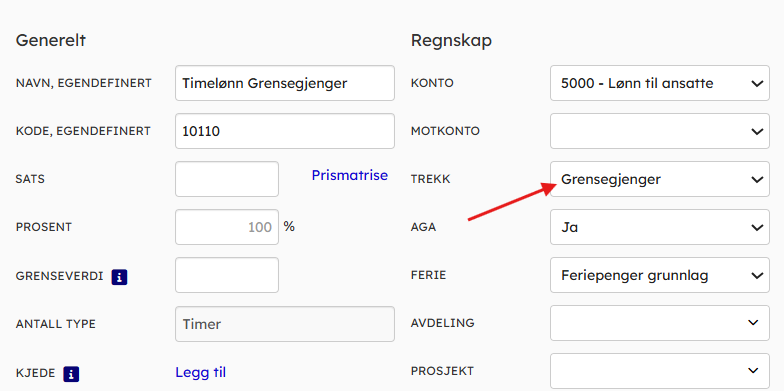Focus the name field Timelønn Grensegjenger

pos(284,83)
